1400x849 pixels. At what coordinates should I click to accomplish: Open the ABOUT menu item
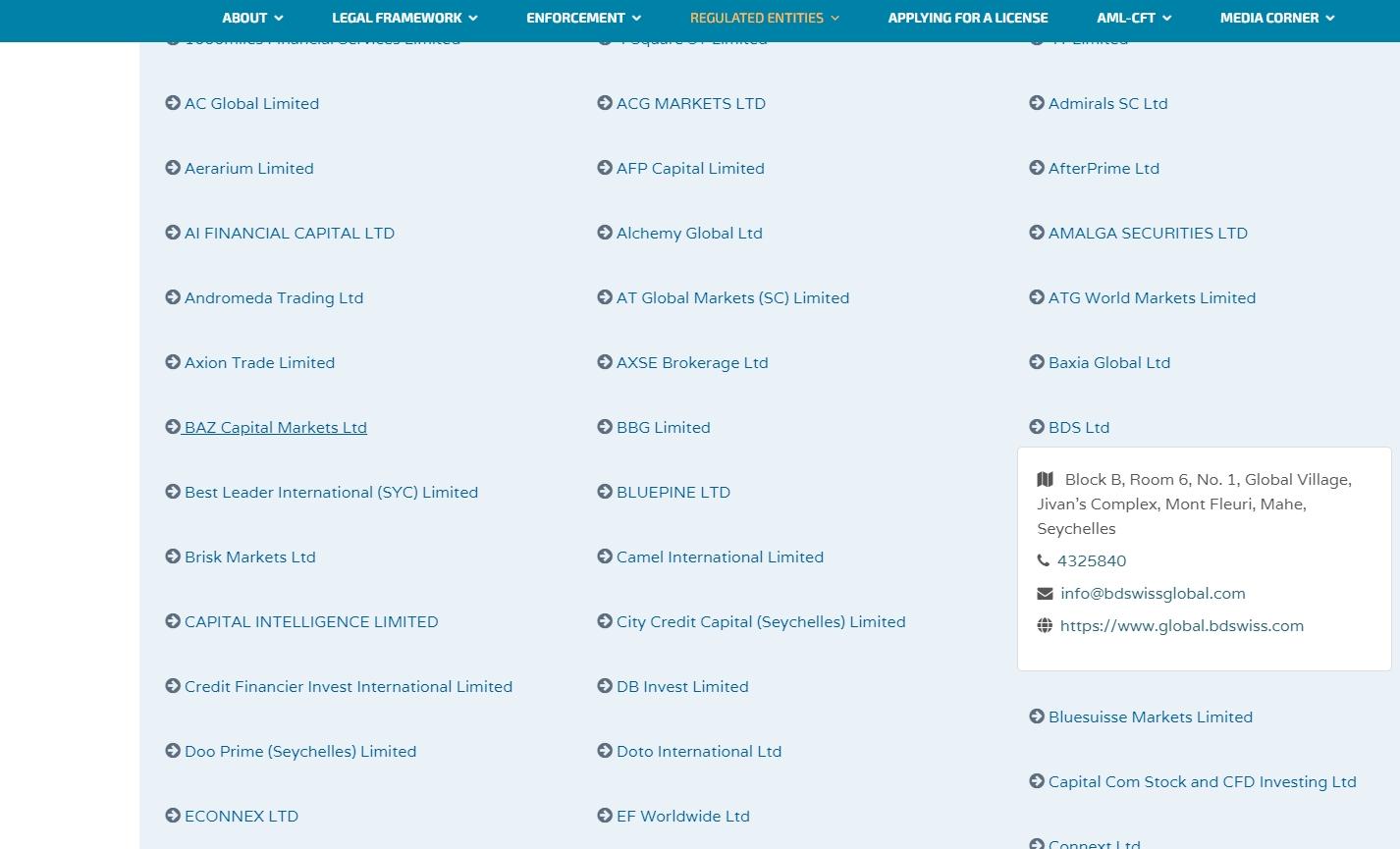click(x=244, y=18)
